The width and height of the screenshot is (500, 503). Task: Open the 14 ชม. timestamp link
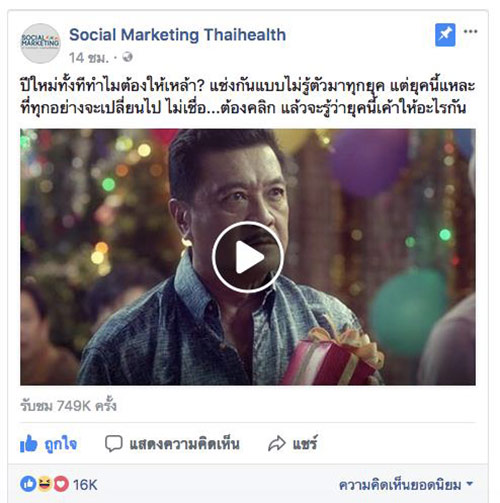click(x=89, y=58)
